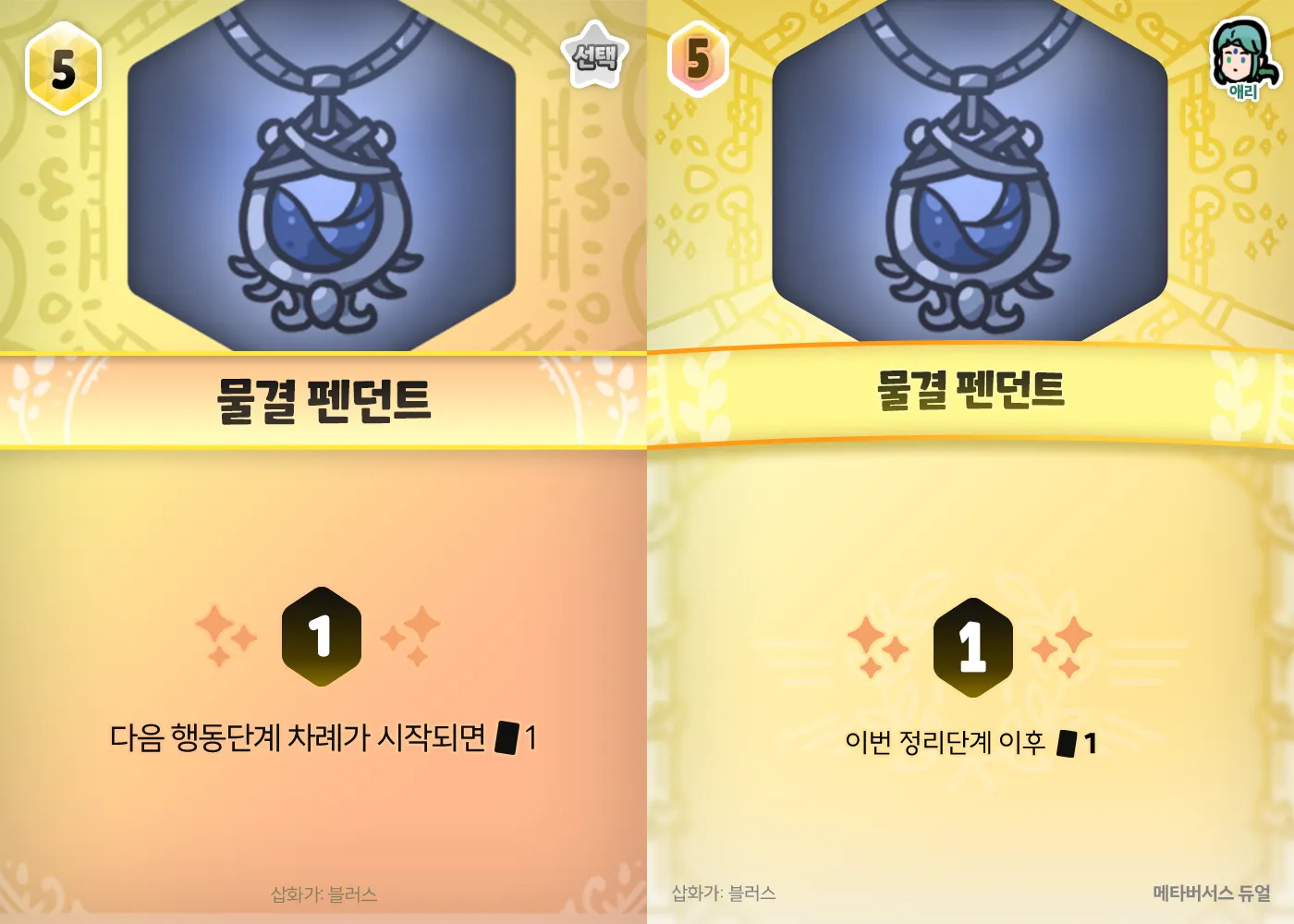The height and width of the screenshot is (924, 1294).
Task: Click the right card's hexagon point badge 1
Action: click(x=972, y=647)
